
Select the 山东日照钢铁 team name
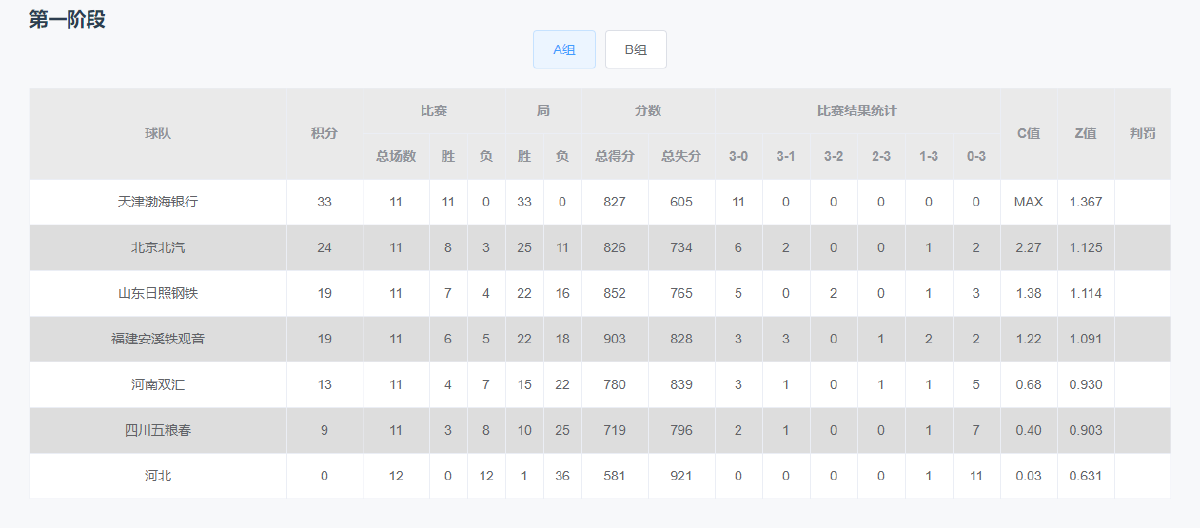158,294
